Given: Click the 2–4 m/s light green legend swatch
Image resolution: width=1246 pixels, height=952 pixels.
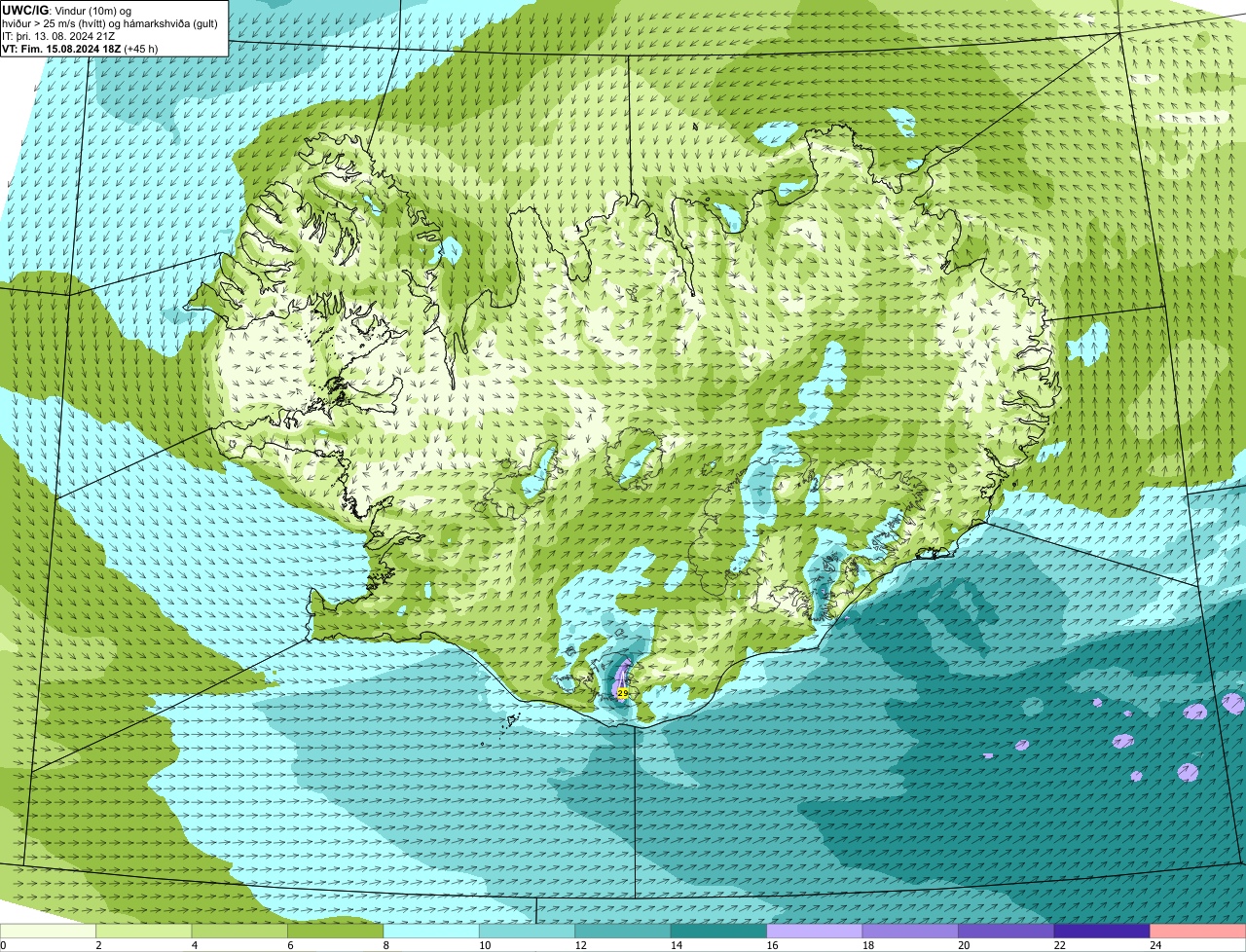Looking at the screenshot, I should coord(145,931).
